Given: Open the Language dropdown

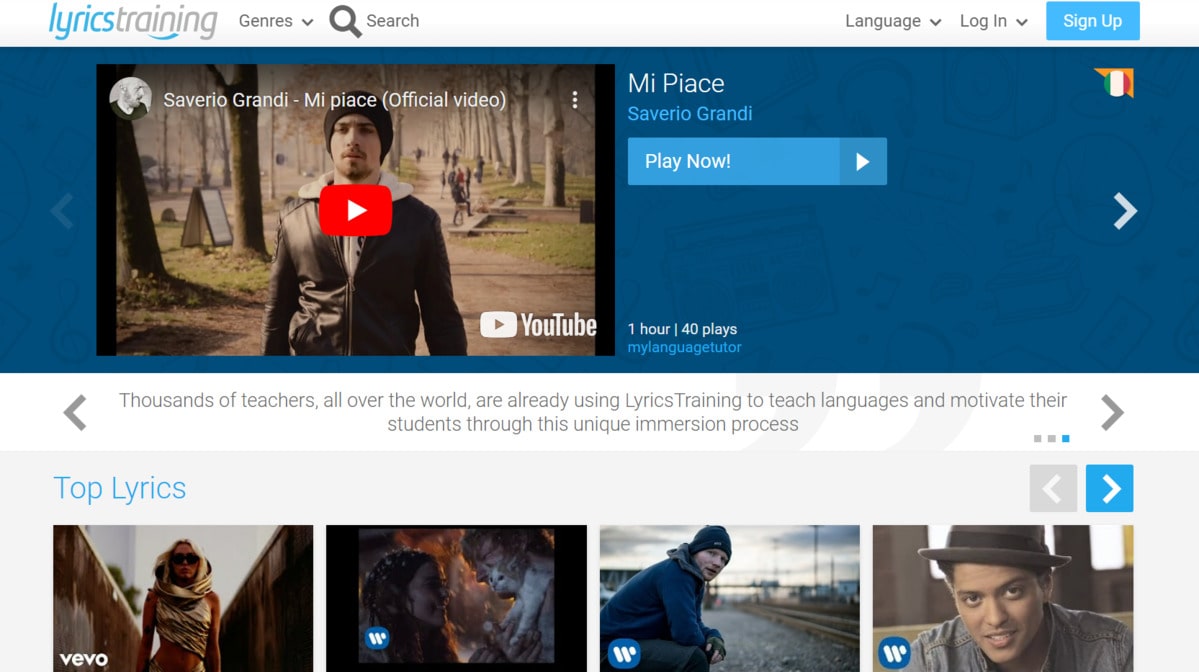Looking at the screenshot, I should (x=892, y=21).
